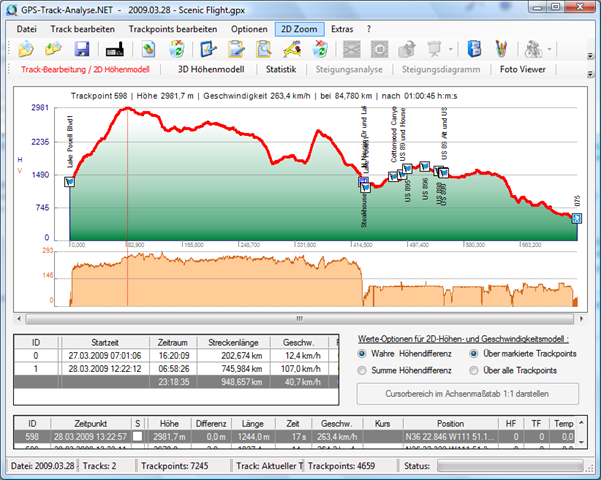This screenshot has width=601, height=480.
Task: Tick the S column checkbox for trackpoint 598
Action: coord(138,437)
